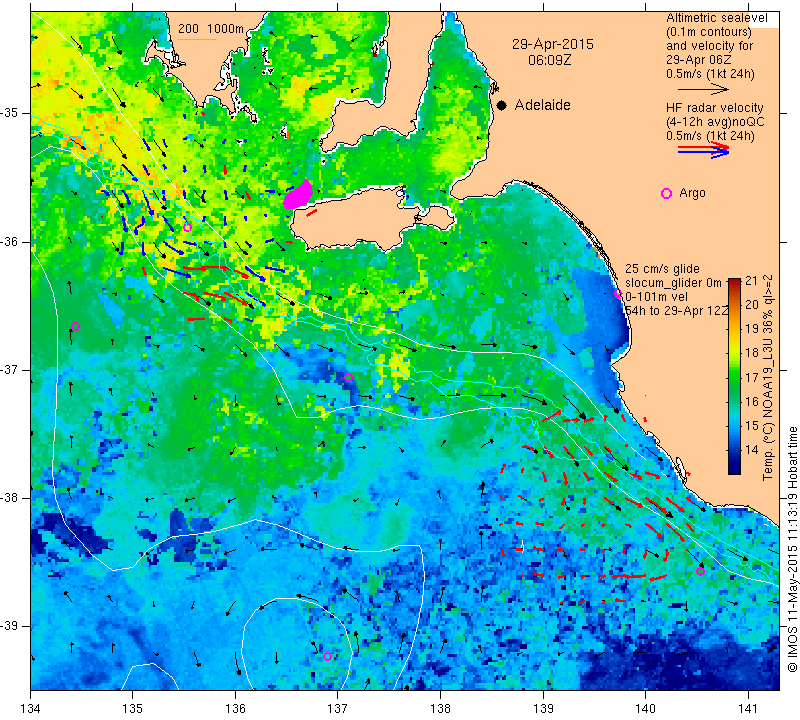Click the -35 latitude axis label
The image size is (800, 720).
[10, 113]
